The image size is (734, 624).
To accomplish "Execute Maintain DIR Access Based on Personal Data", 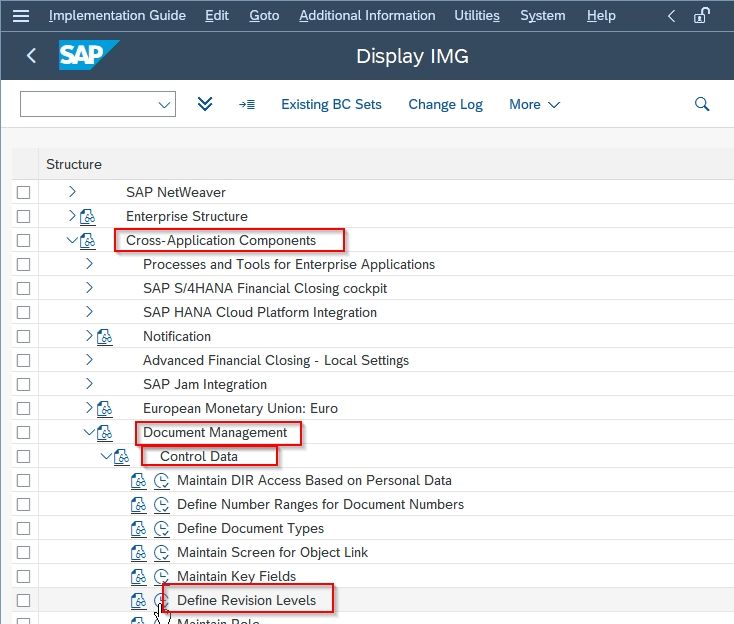I will (x=161, y=481).
